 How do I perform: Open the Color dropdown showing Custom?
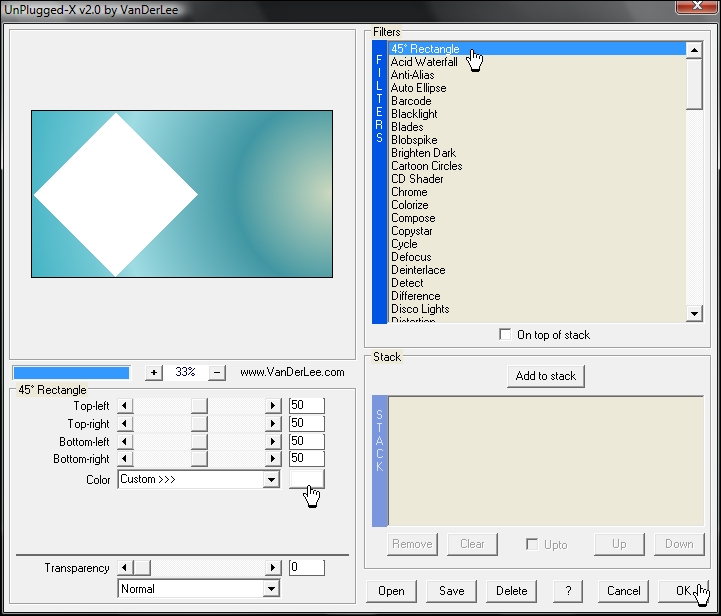(199, 479)
